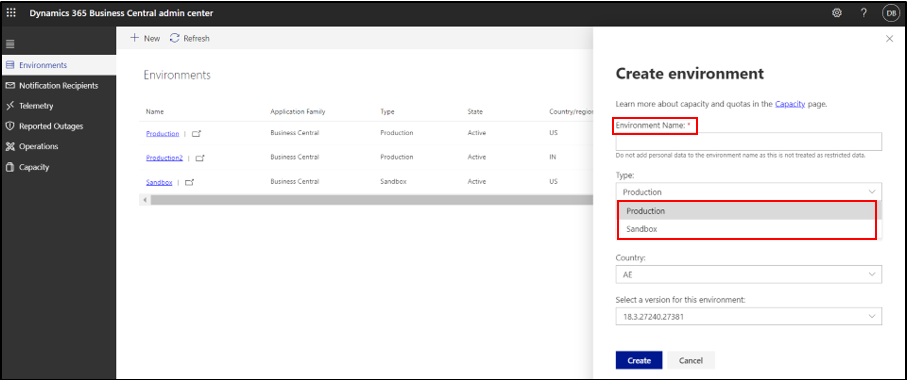This screenshot has width=907, height=380.
Task: Click the Country/region column header
Action: click(x=571, y=112)
